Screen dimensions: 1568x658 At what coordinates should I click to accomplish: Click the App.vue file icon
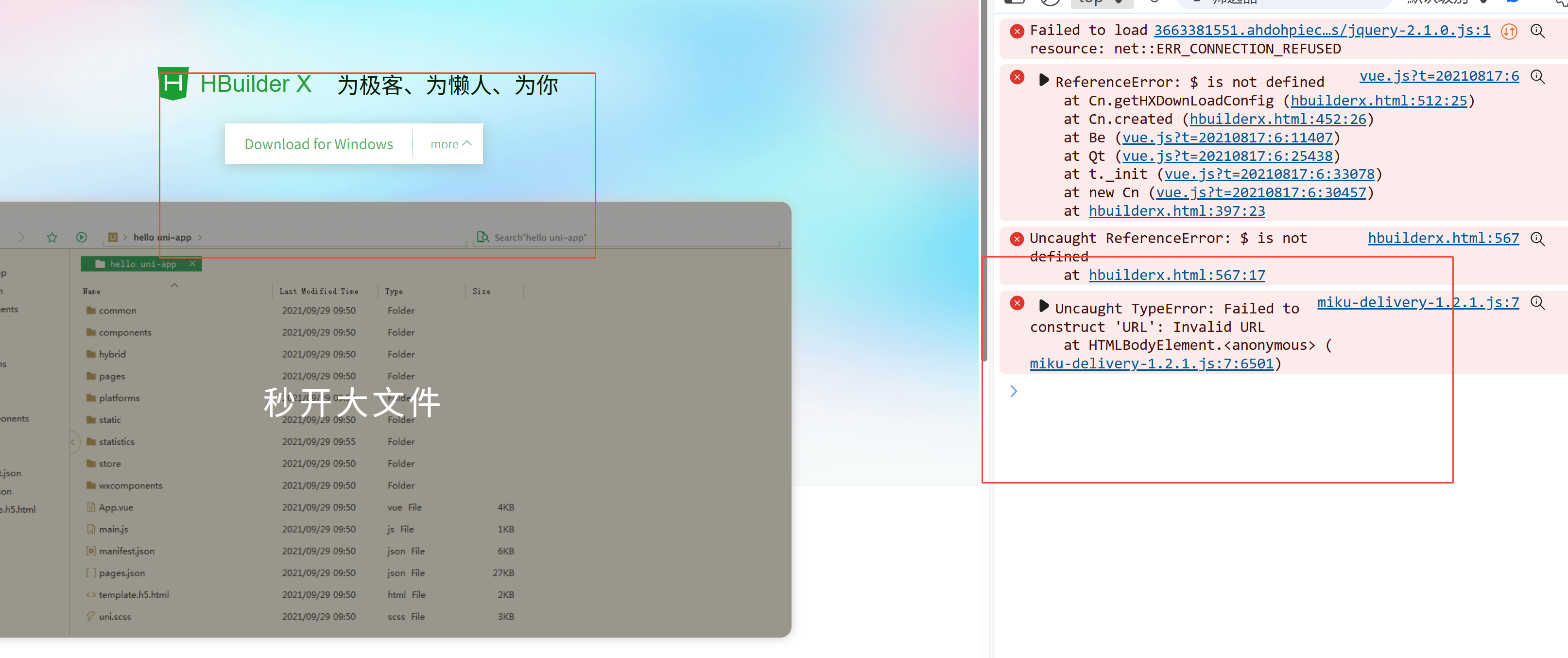(91, 507)
